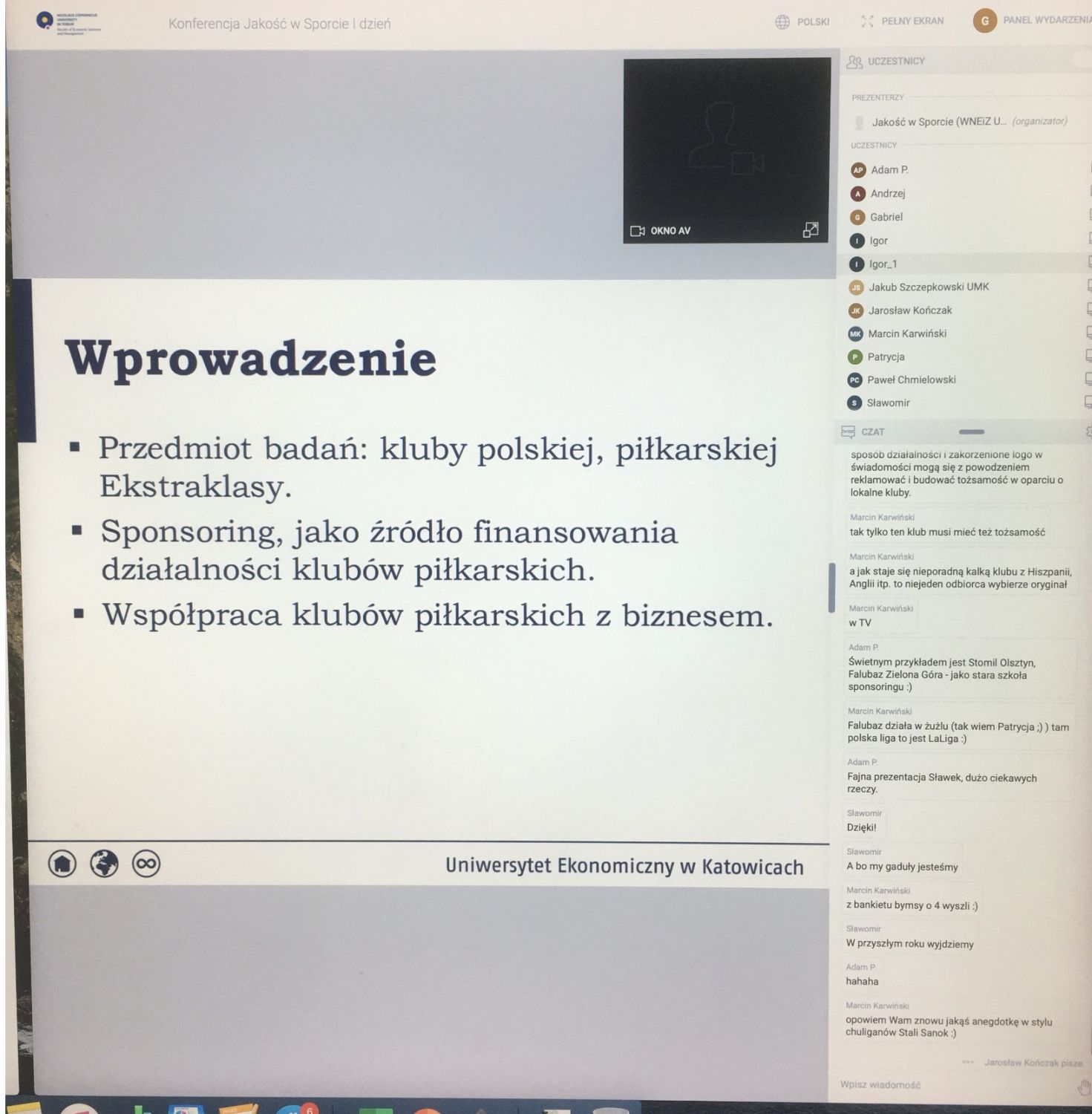The image size is (1092, 1114).
Task: Click the camera icon beside OKNO AV
Action: pos(637,231)
